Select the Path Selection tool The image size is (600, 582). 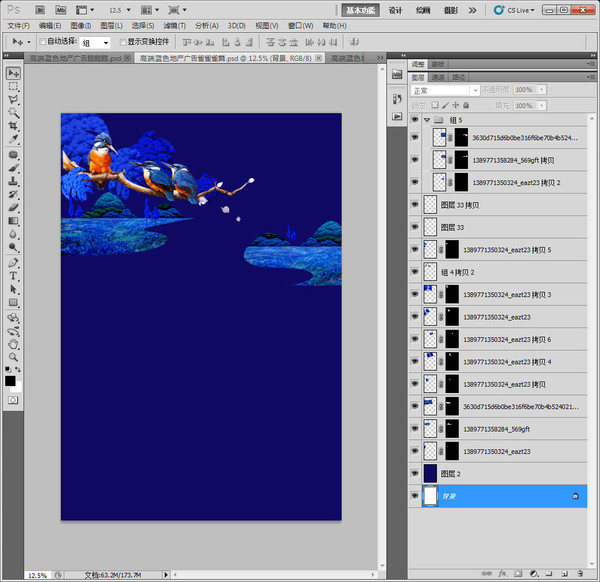(x=13, y=289)
